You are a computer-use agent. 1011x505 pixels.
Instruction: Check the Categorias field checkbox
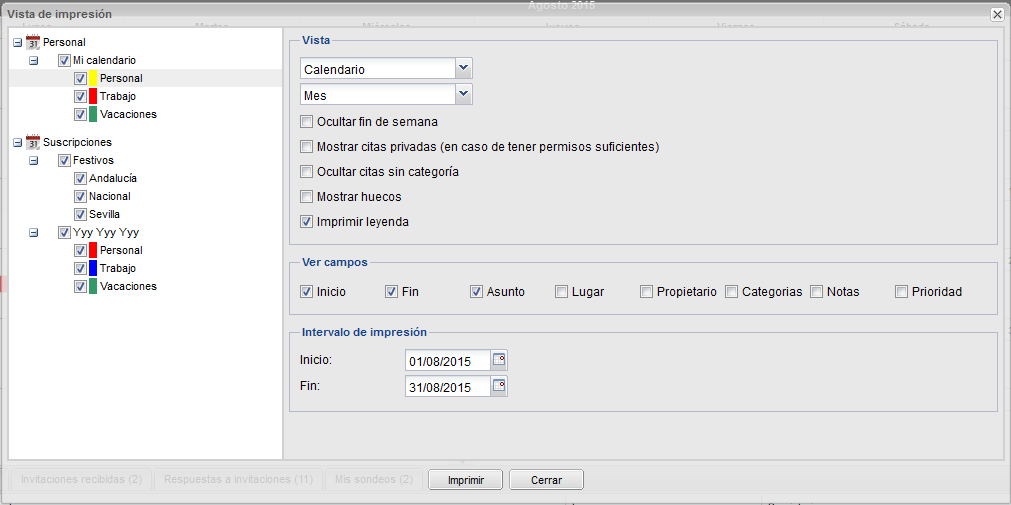(731, 292)
